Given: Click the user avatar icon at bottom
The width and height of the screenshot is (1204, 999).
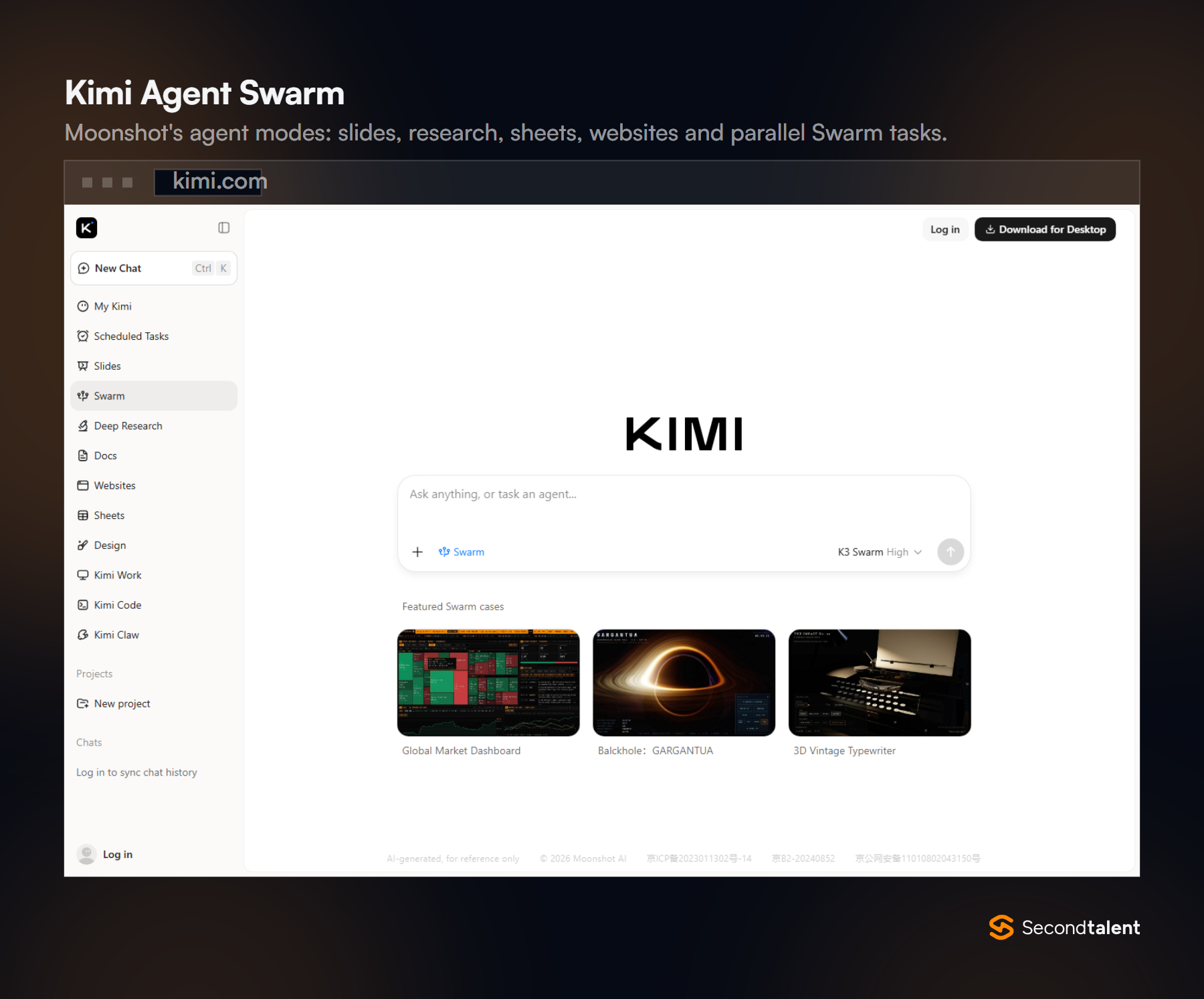Looking at the screenshot, I should (x=86, y=854).
